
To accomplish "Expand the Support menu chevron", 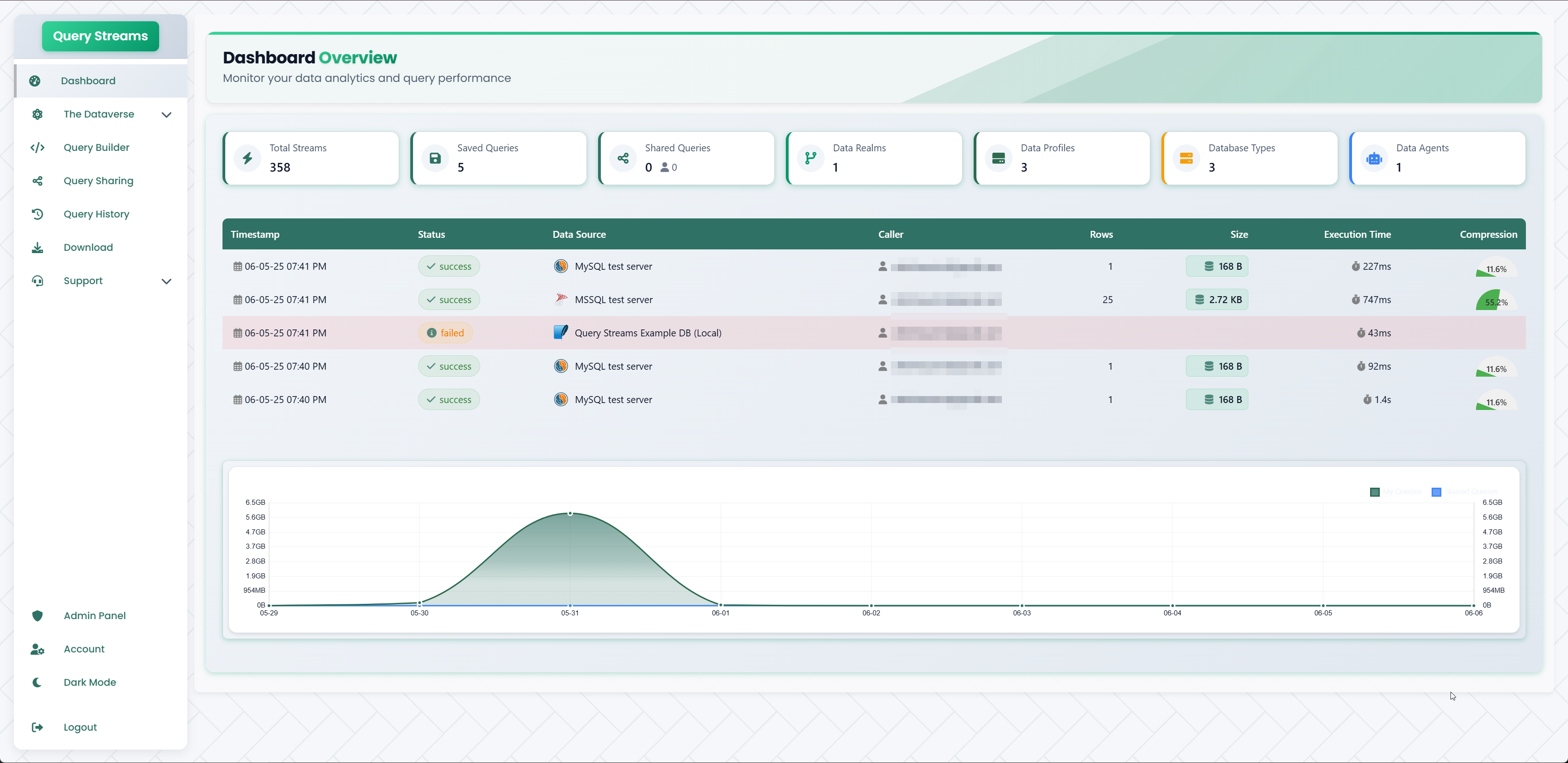I will (166, 281).
